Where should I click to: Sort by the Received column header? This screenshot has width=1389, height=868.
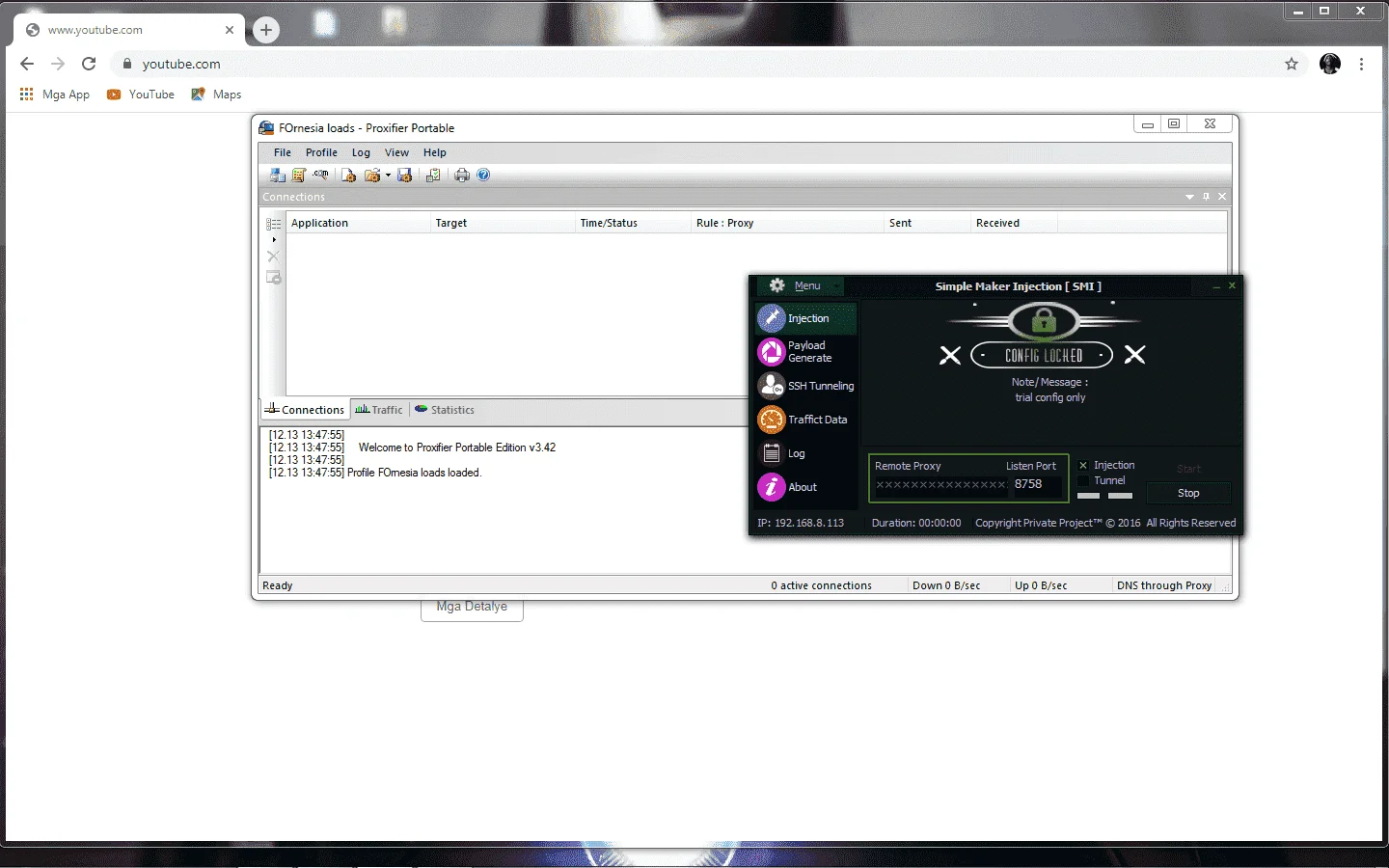[x=1014, y=223]
